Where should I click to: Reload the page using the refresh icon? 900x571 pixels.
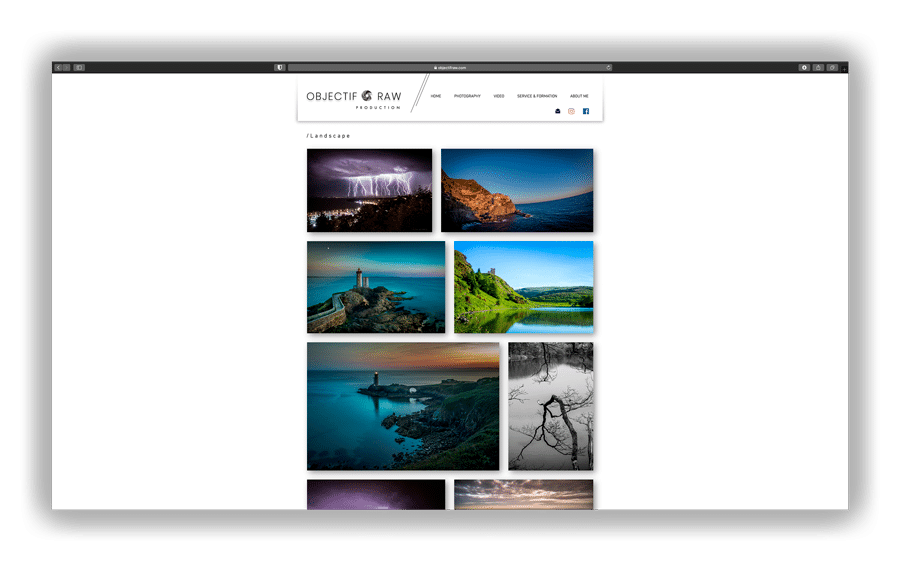(x=608, y=68)
